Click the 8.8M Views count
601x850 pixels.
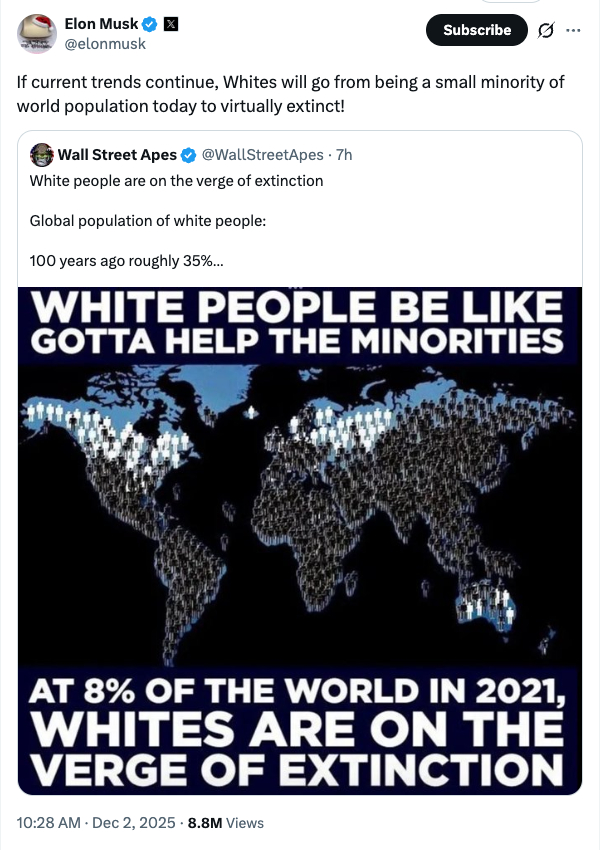(x=226, y=822)
